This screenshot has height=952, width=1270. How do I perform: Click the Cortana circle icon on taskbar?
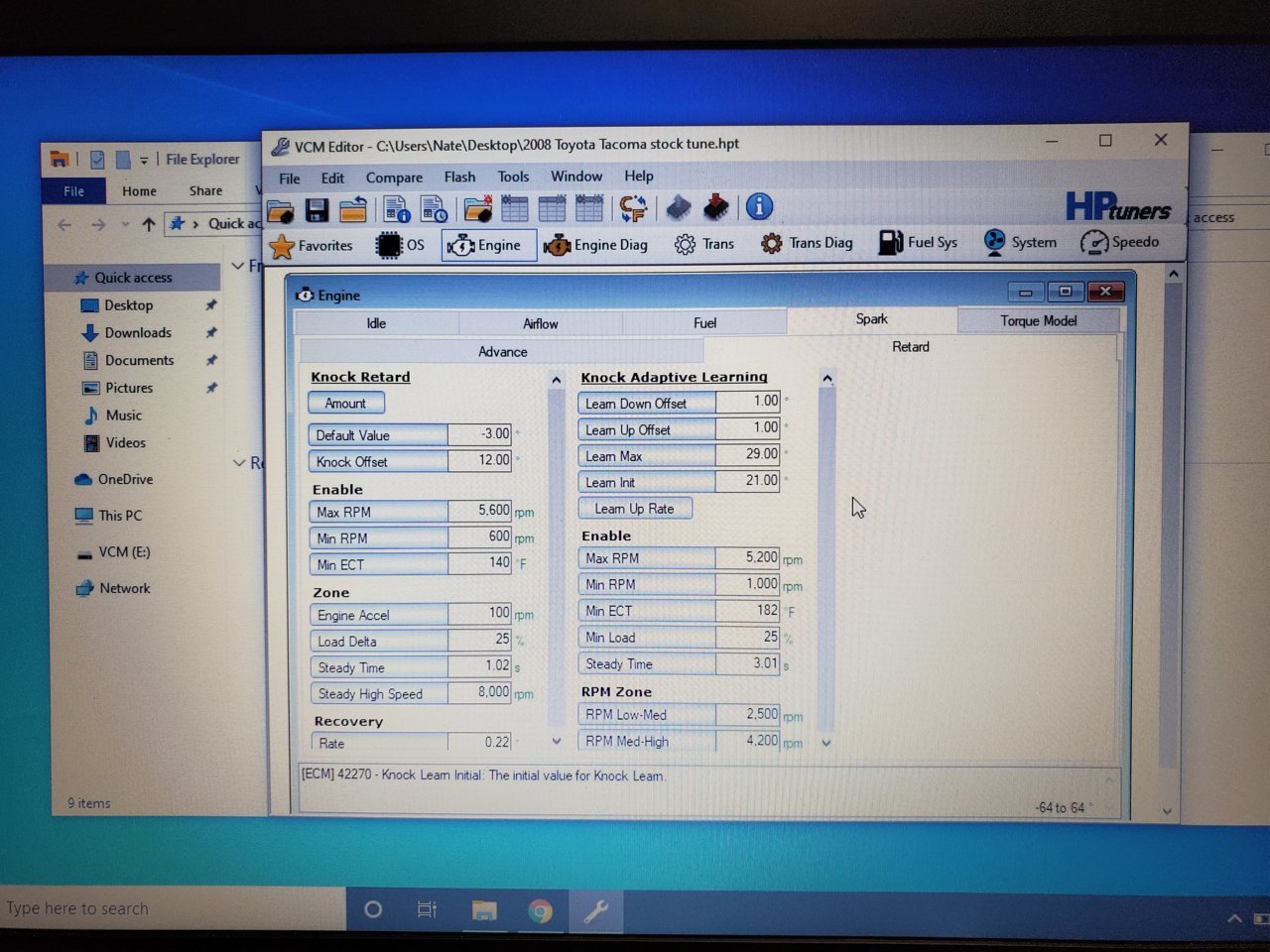point(373,909)
